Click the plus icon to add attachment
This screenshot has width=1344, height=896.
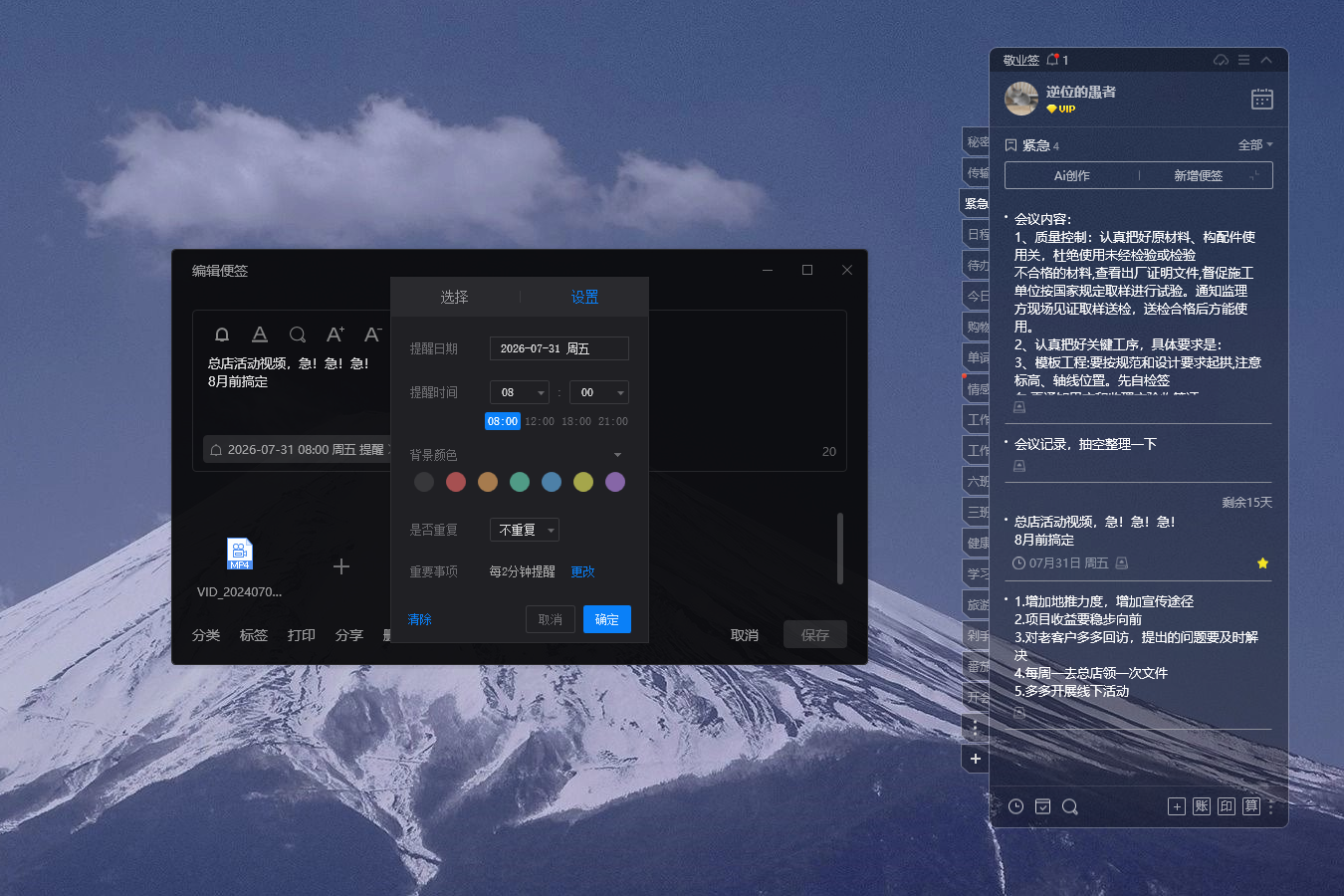point(341,566)
